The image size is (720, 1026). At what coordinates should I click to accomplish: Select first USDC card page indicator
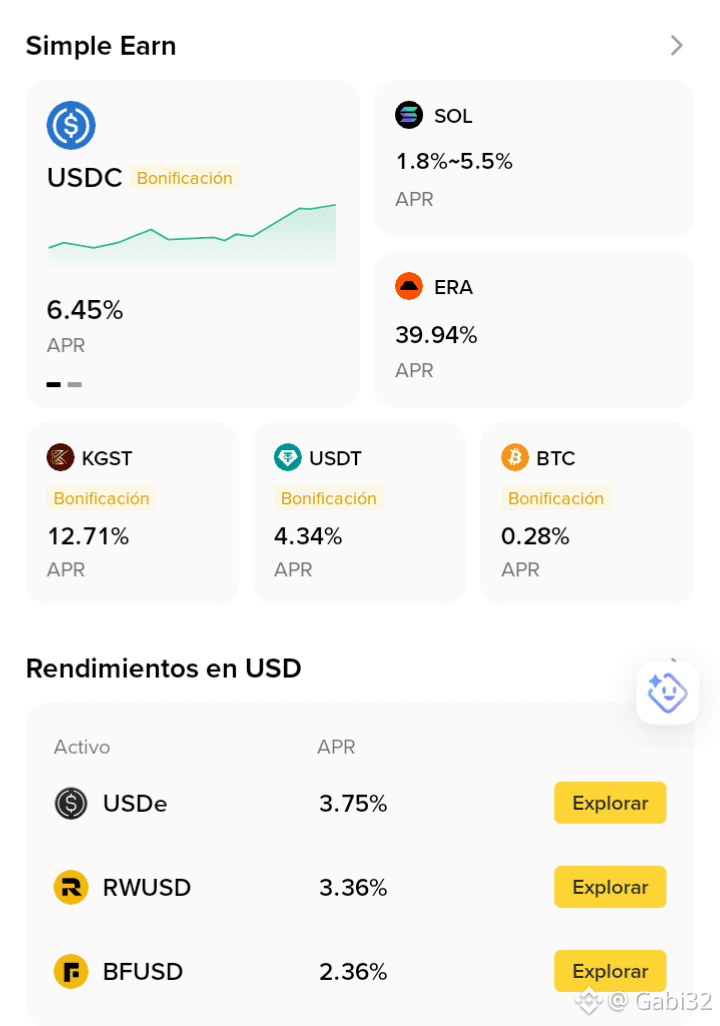pos(54,384)
